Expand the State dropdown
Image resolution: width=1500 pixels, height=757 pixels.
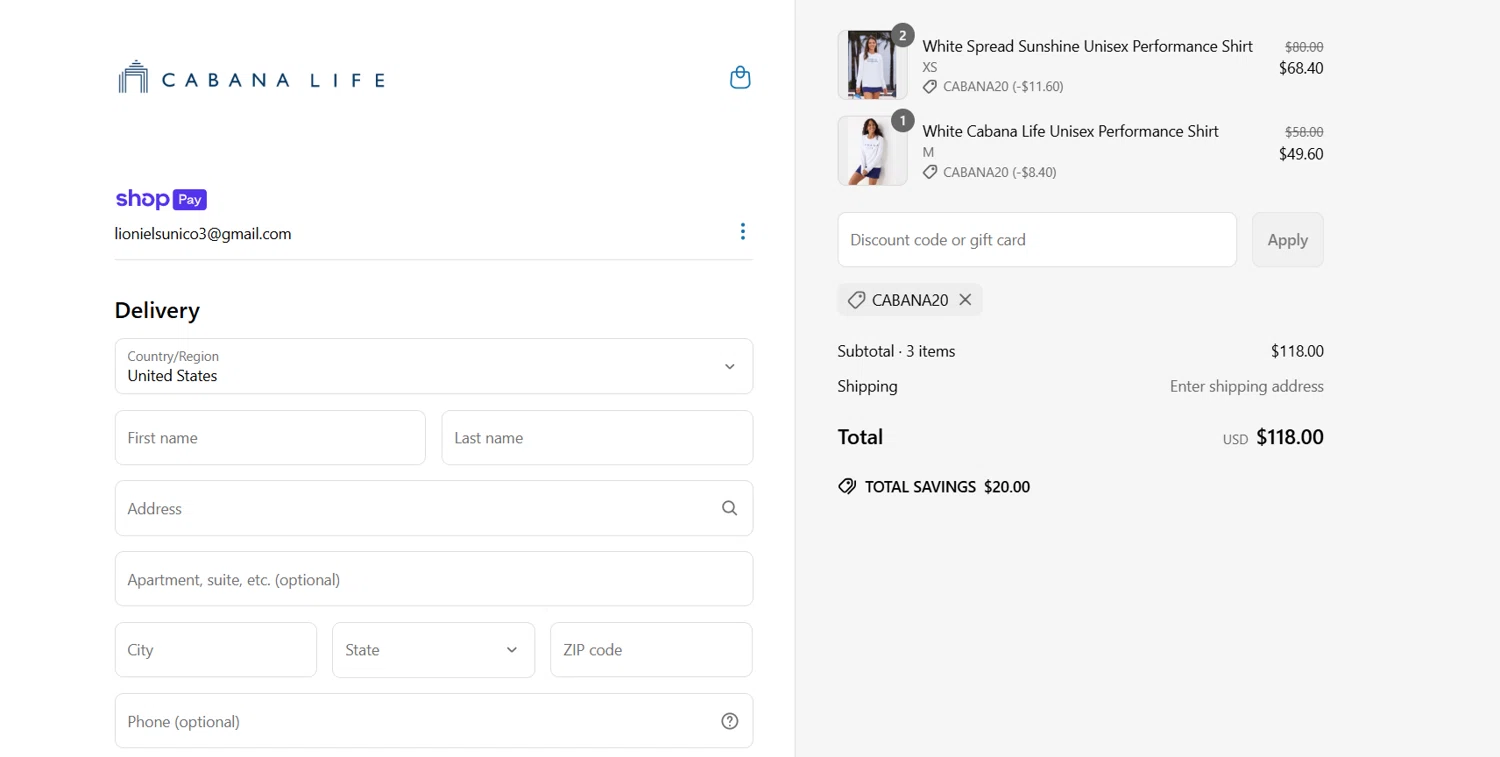pos(433,650)
